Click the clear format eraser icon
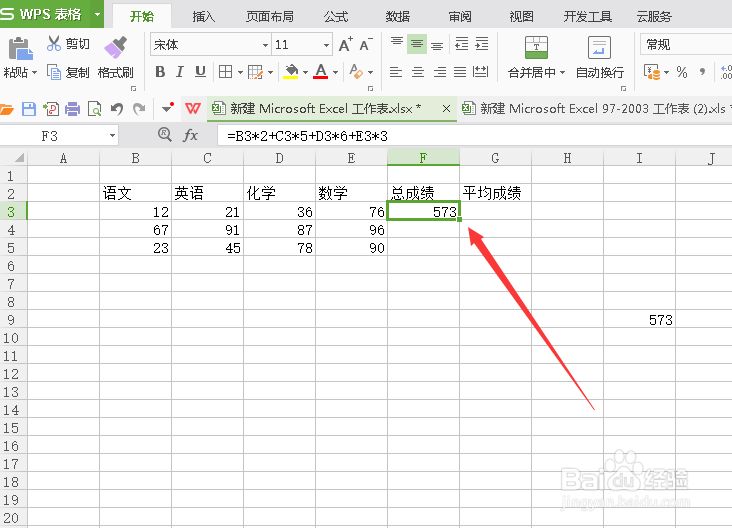732x528 pixels. (x=356, y=72)
